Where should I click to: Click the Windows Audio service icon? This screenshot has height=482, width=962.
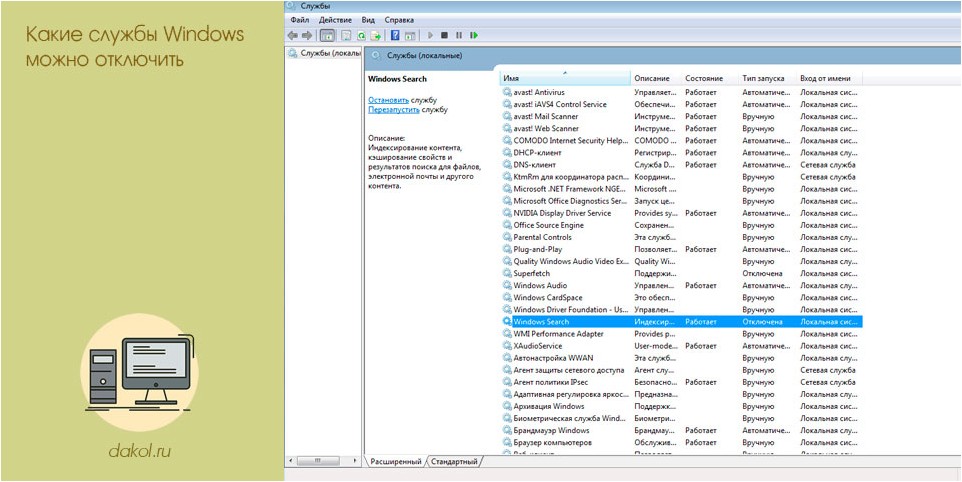pos(507,285)
